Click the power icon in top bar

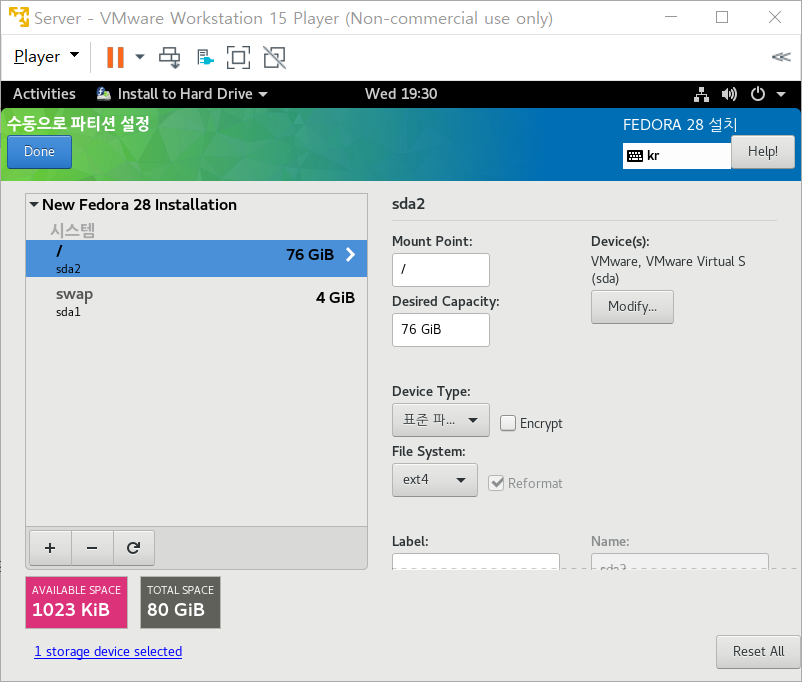758,94
